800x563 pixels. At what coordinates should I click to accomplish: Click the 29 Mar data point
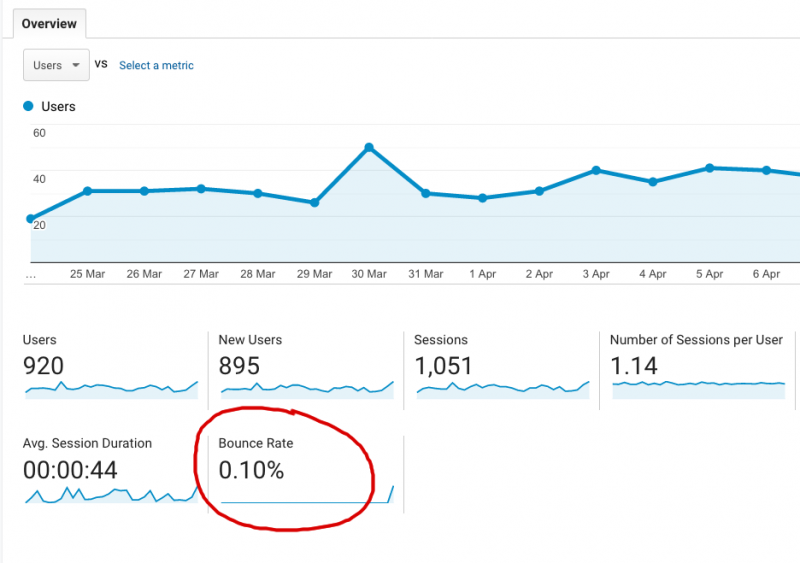click(x=314, y=203)
